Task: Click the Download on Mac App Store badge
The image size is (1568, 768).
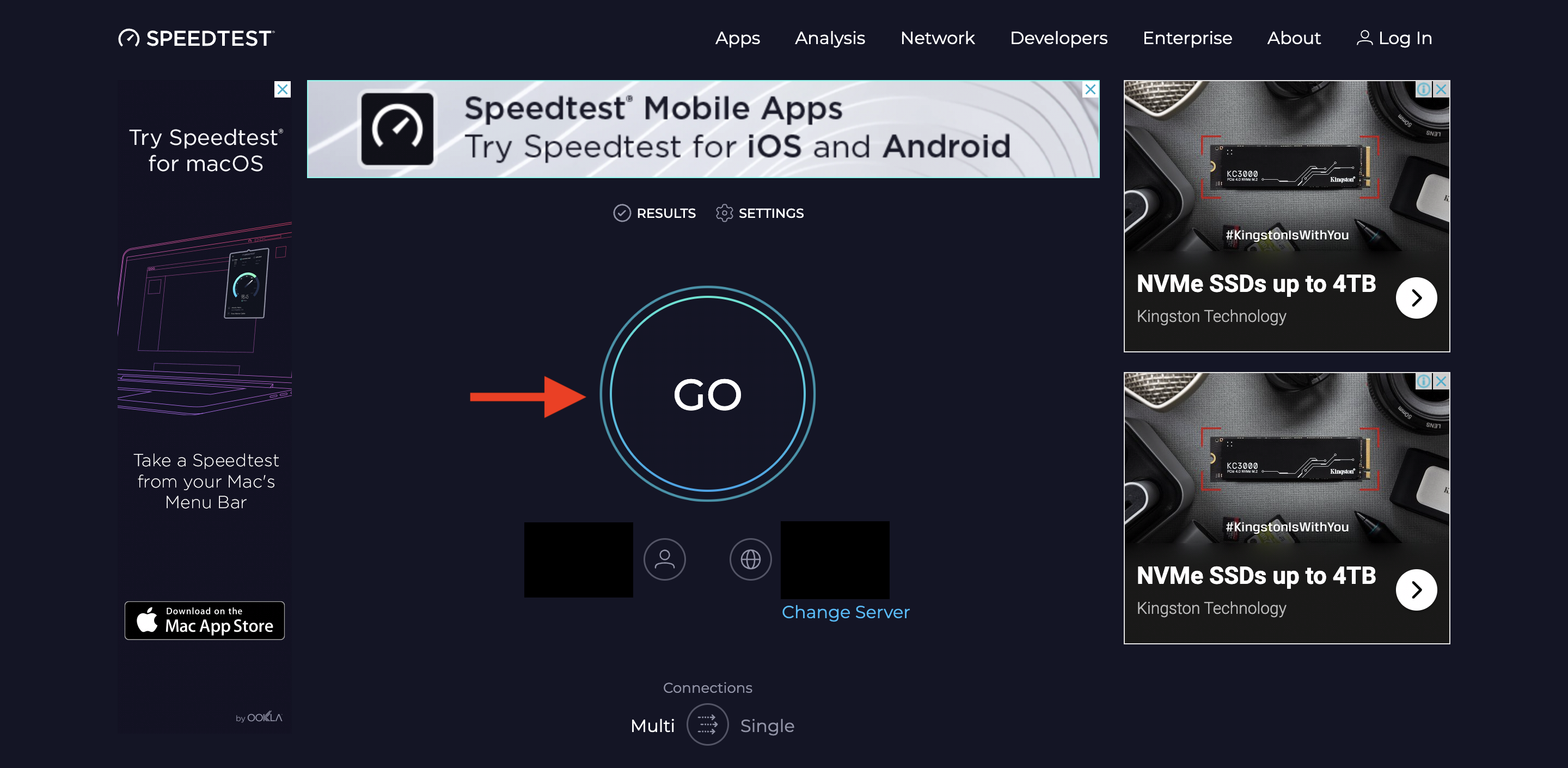Action: click(205, 620)
